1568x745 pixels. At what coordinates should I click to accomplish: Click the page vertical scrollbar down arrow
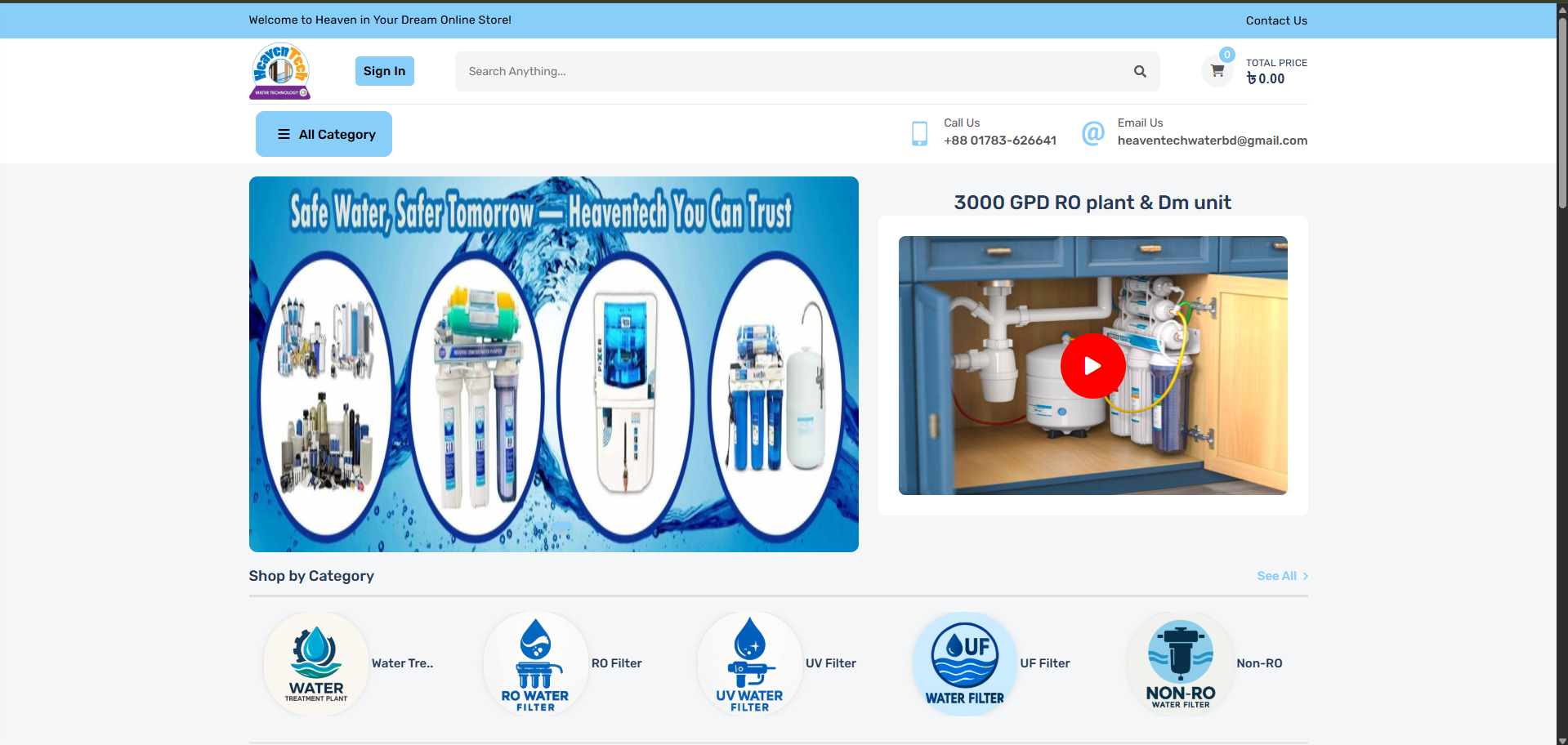[1561, 740]
